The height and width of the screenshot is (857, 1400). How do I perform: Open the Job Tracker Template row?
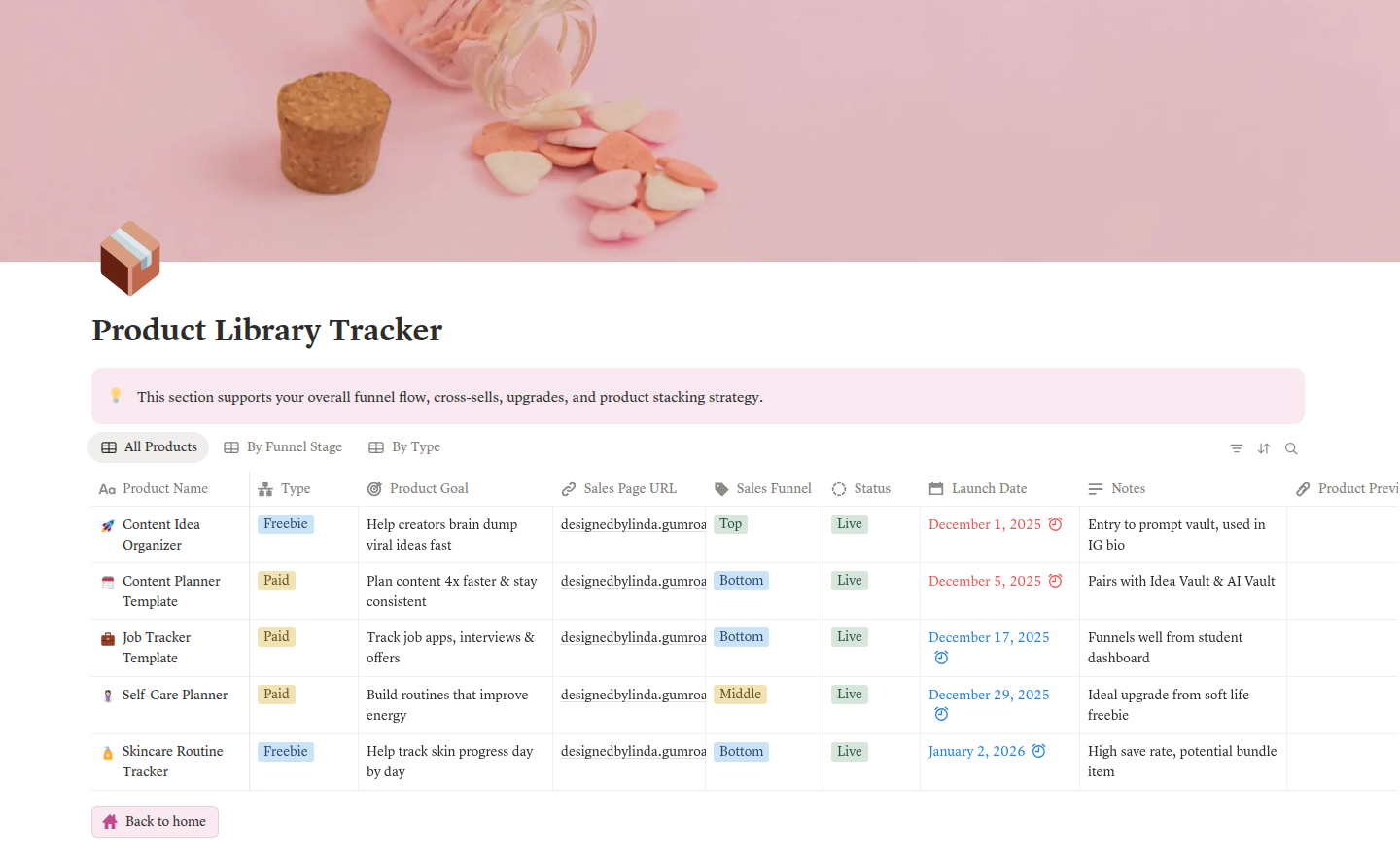coord(157,648)
